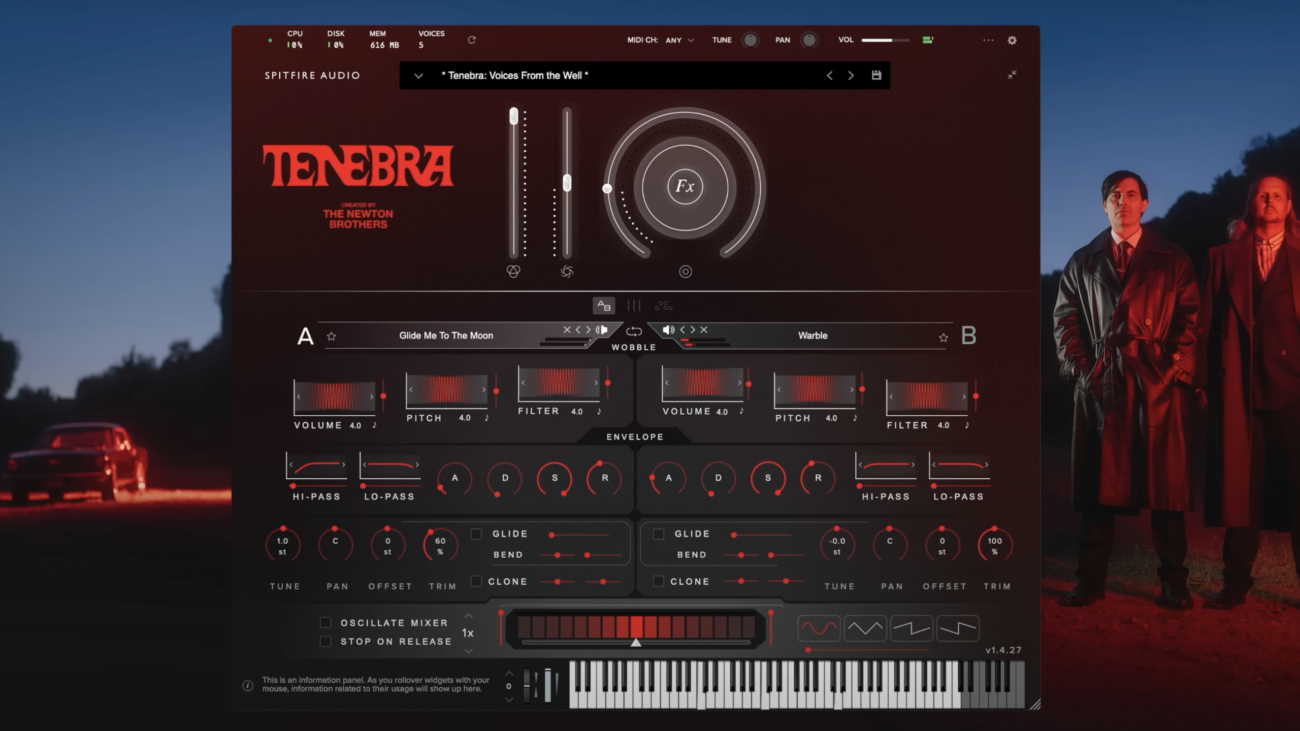Viewport: 1300px width, 731px height.
Task: Lower keyboard octave with the down arrow
Action: tap(509, 699)
